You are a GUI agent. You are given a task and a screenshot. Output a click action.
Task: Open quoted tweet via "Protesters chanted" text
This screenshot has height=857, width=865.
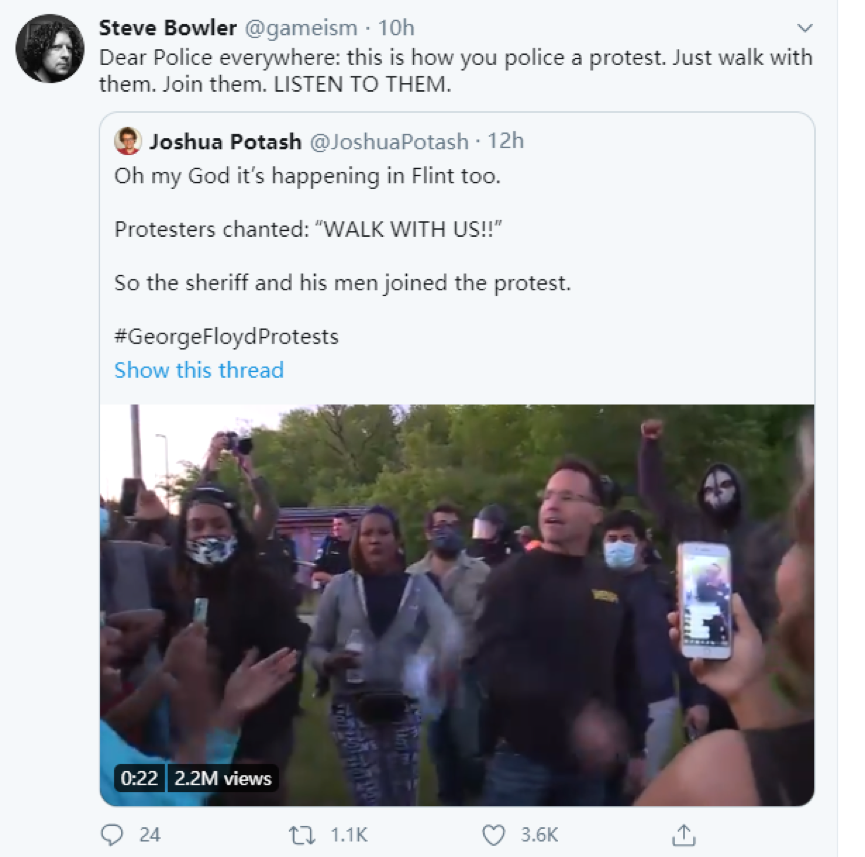coord(307,229)
